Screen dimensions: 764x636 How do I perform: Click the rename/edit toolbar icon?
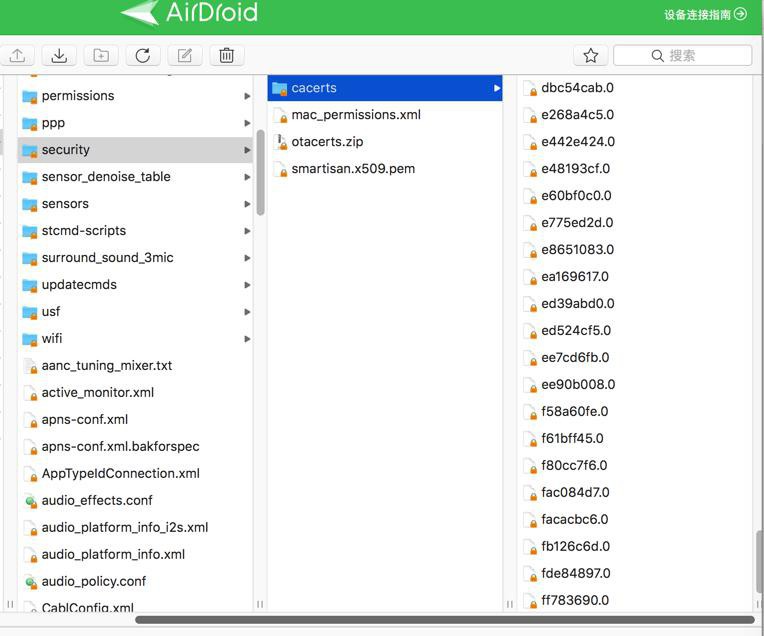coord(185,56)
